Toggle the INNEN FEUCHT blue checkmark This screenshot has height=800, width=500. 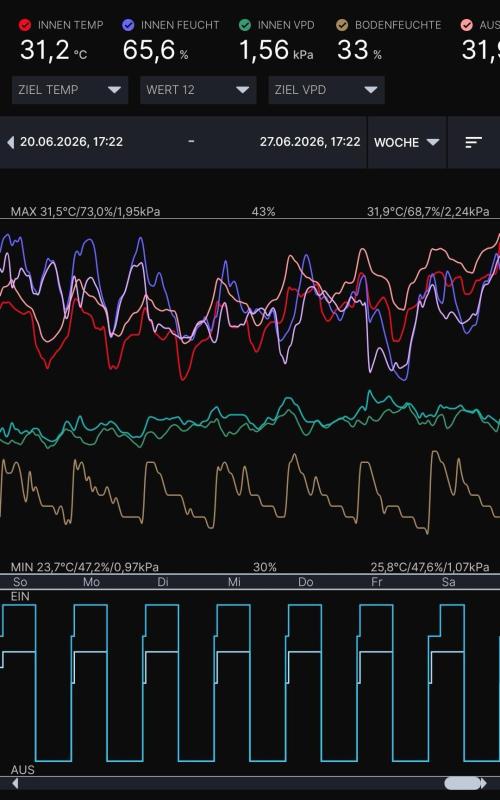(129, 24)
